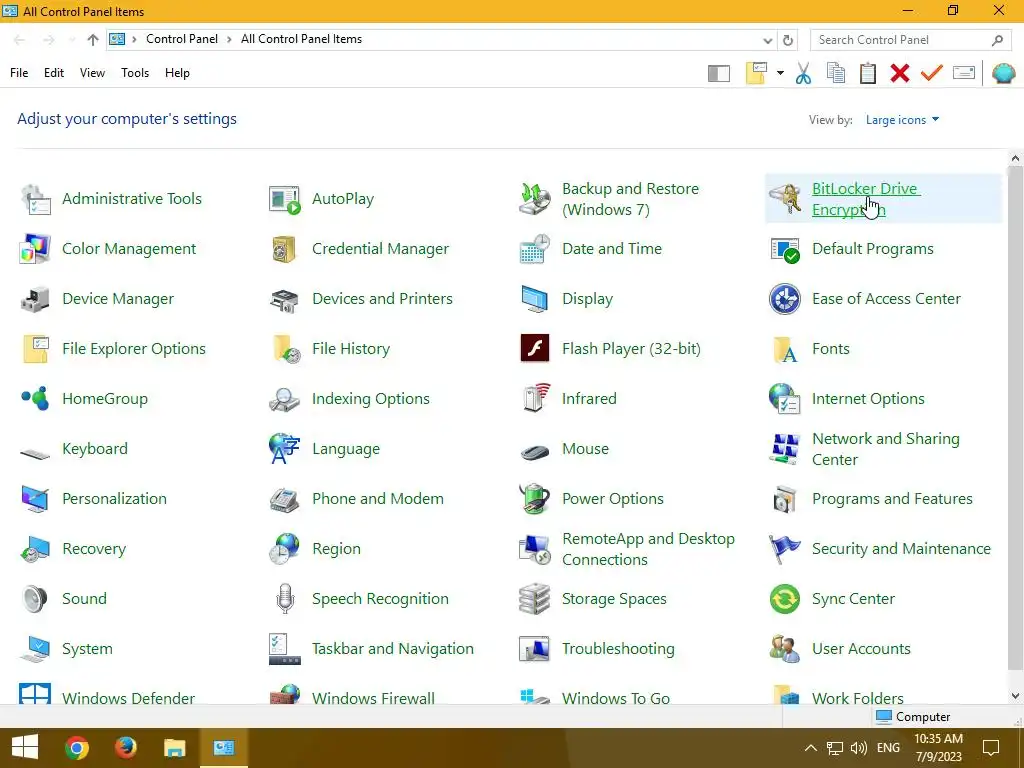The image size is (1024, 768).
Task: Open the User Accounts link
Action: coord(861,649)
